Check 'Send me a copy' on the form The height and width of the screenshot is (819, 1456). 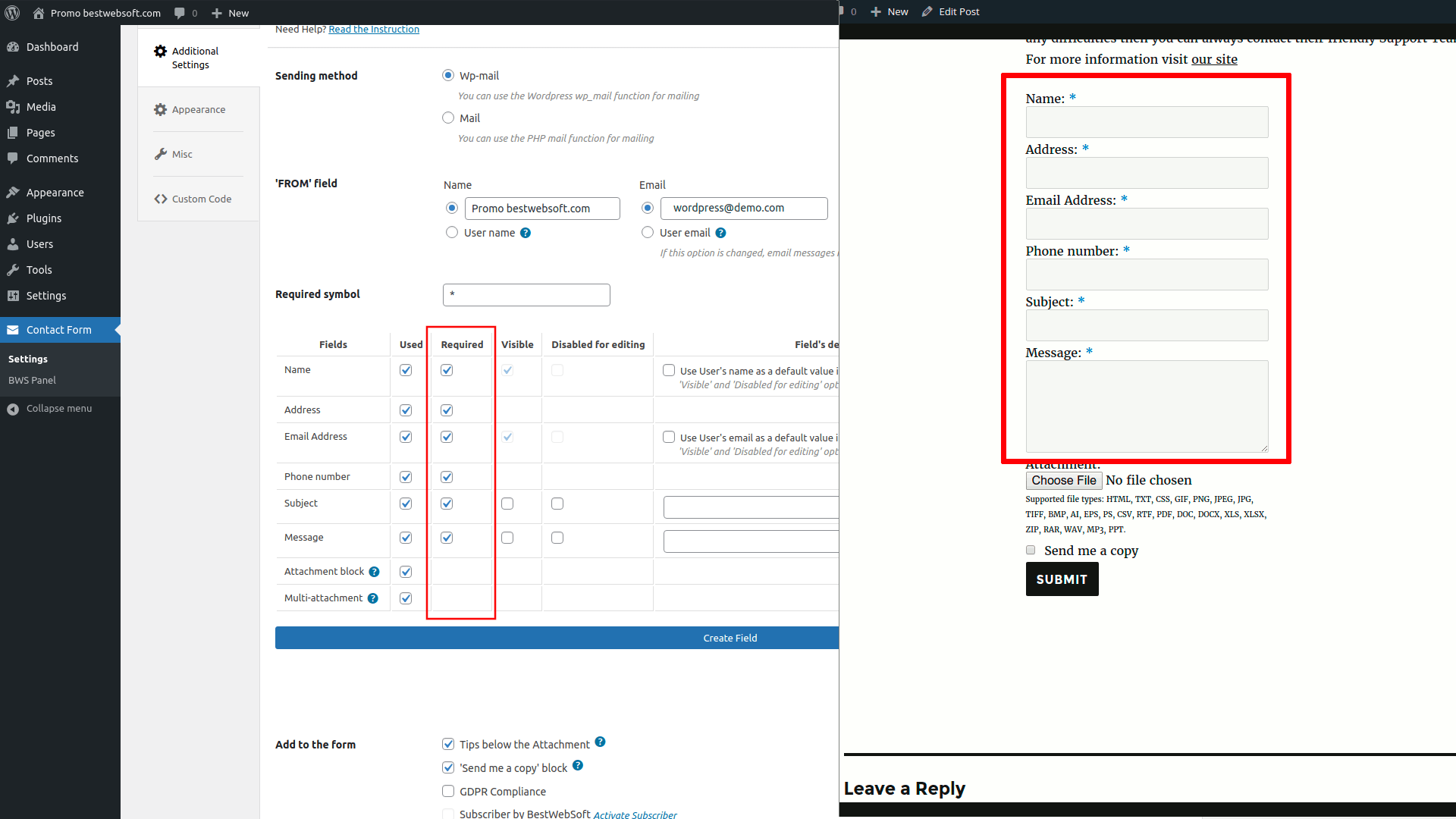pyautogui.click(x=1031, y=550)
